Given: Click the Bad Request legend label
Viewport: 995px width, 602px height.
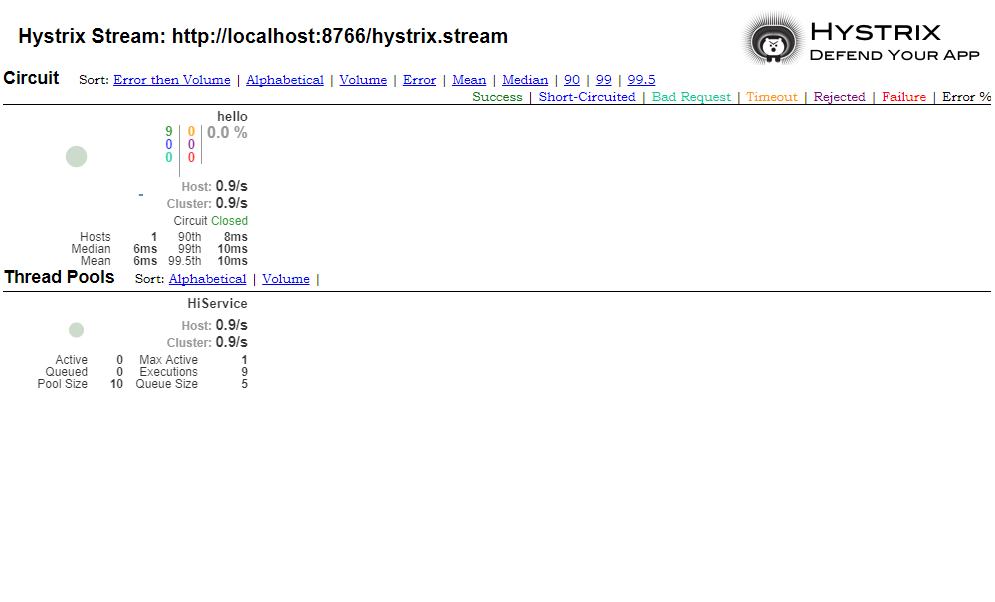Looking at the screenshot, I should (x=691, y=97).
